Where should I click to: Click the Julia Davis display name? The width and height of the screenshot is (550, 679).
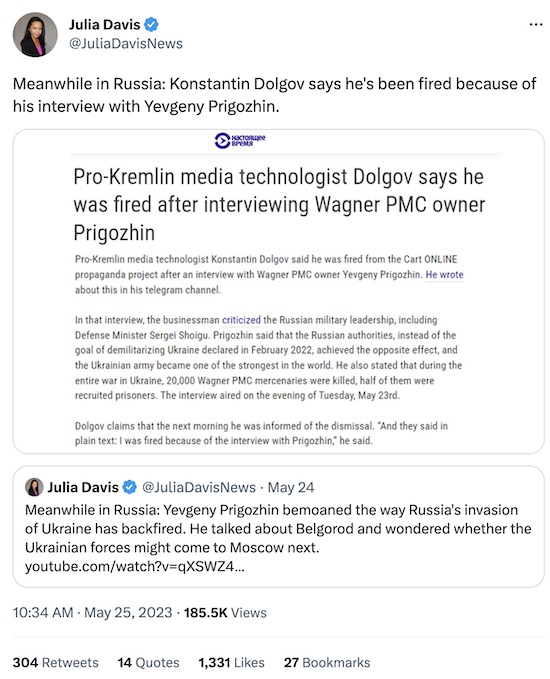[105, 25]
